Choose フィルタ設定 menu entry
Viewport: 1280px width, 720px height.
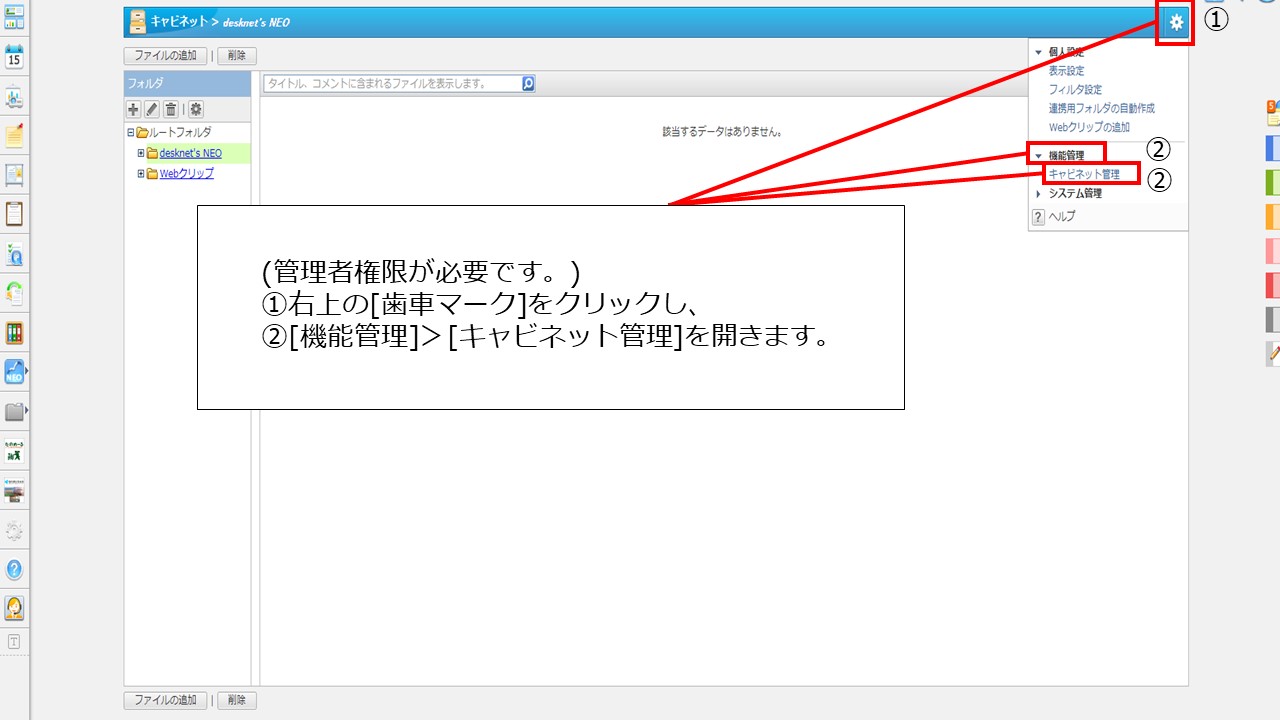pyautogui.click(x=1075, y=90)
